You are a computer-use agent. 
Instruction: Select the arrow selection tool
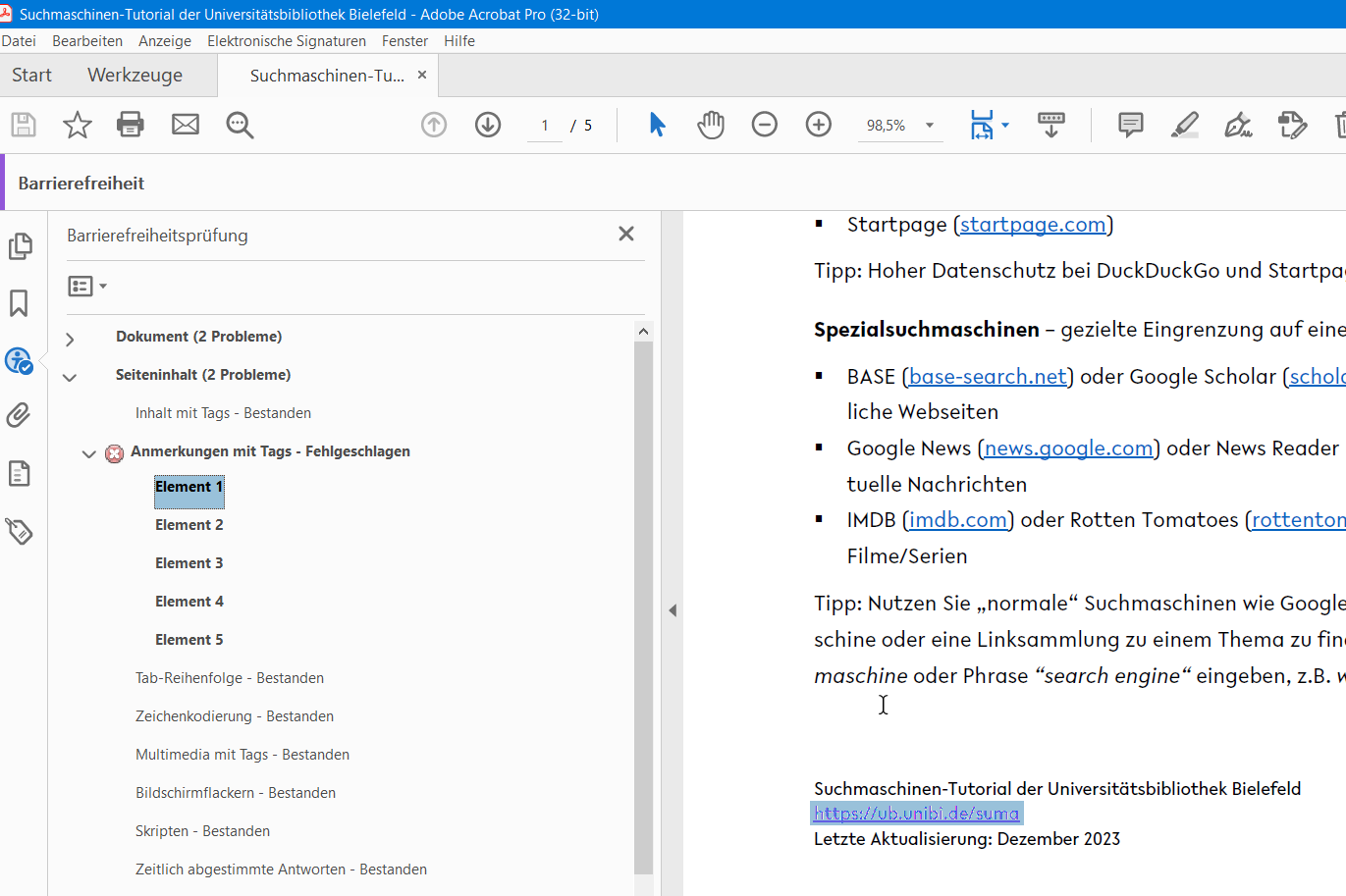(x=657, y=125)
